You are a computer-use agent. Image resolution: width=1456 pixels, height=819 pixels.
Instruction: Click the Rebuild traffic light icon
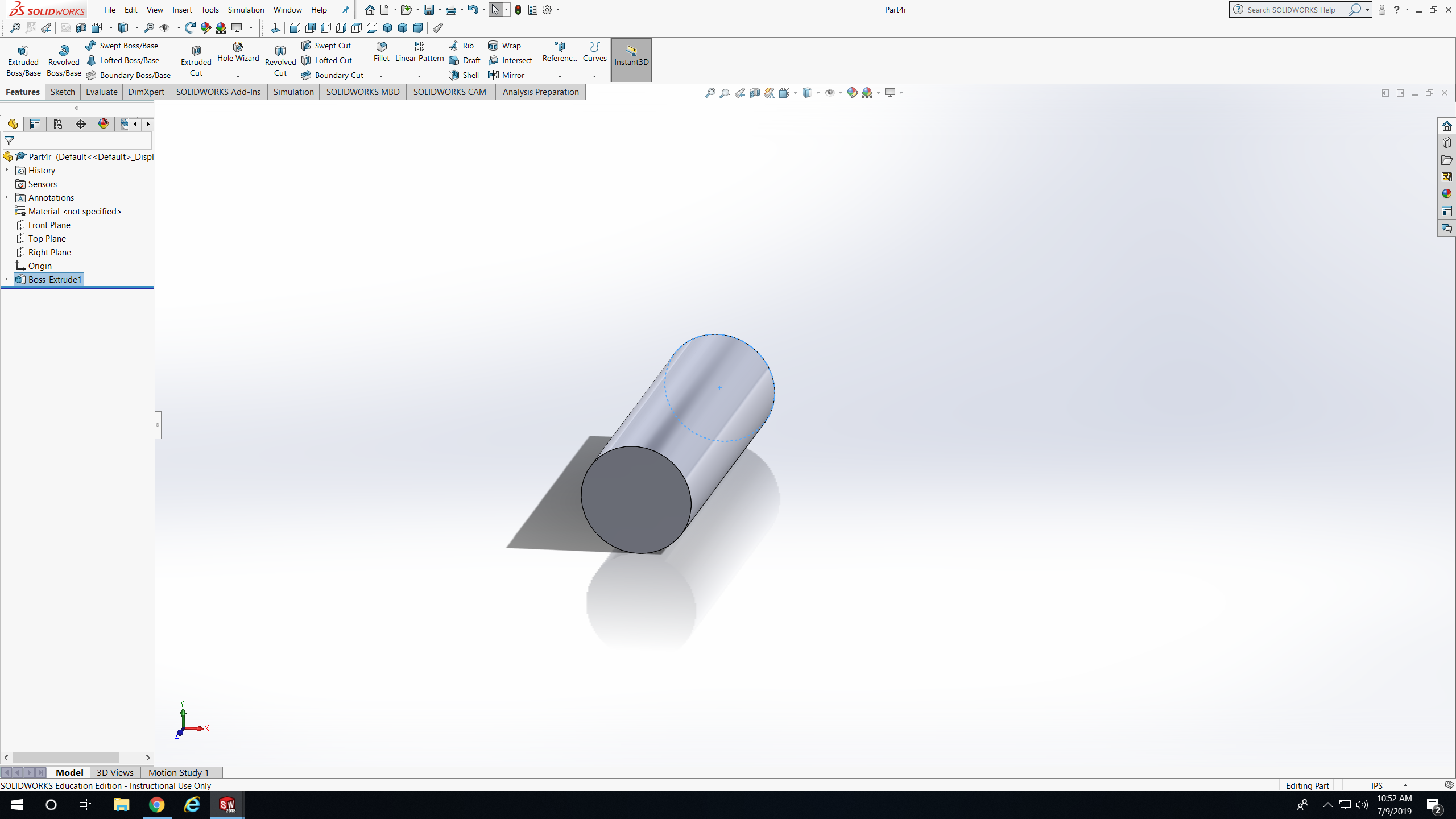point(518,10)
